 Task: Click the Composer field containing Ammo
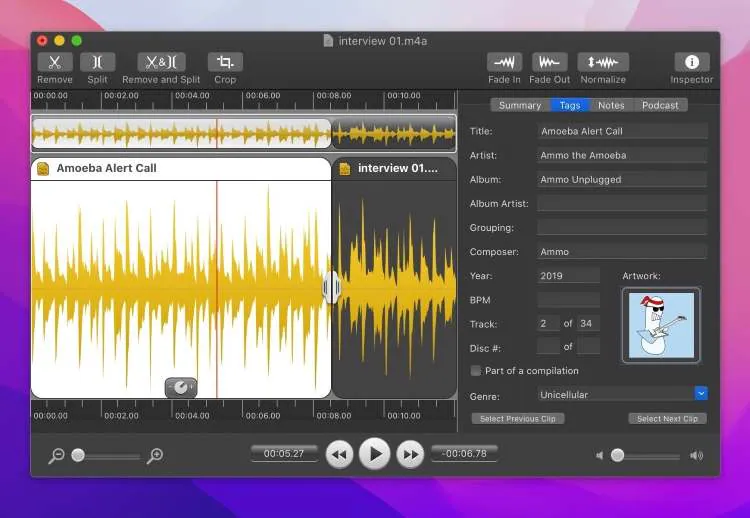pyautogui.click(x=622, y=252)
